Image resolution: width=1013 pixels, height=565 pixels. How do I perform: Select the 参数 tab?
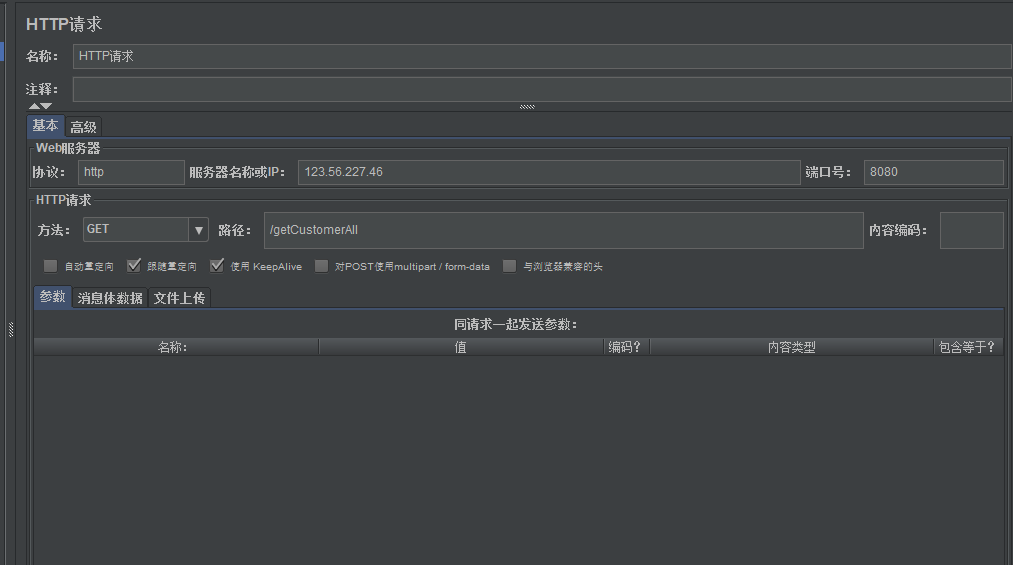tap(52, 297)
